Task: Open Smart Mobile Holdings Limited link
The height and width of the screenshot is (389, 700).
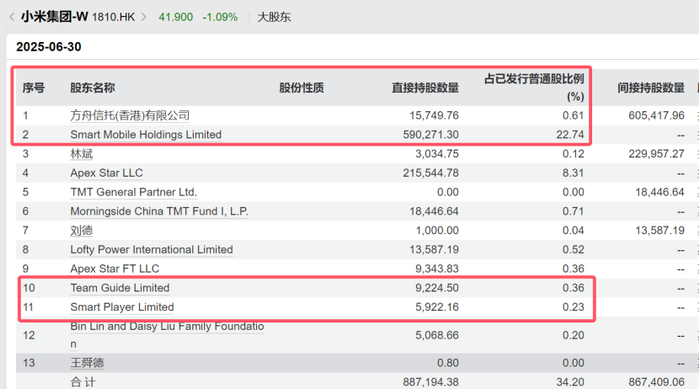Action: tap(146, 134)
